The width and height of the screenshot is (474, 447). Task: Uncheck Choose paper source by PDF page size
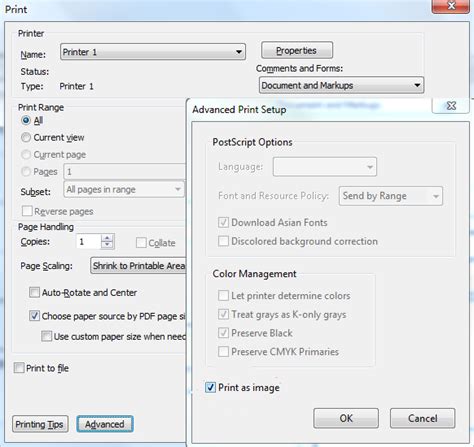(34, 316)
